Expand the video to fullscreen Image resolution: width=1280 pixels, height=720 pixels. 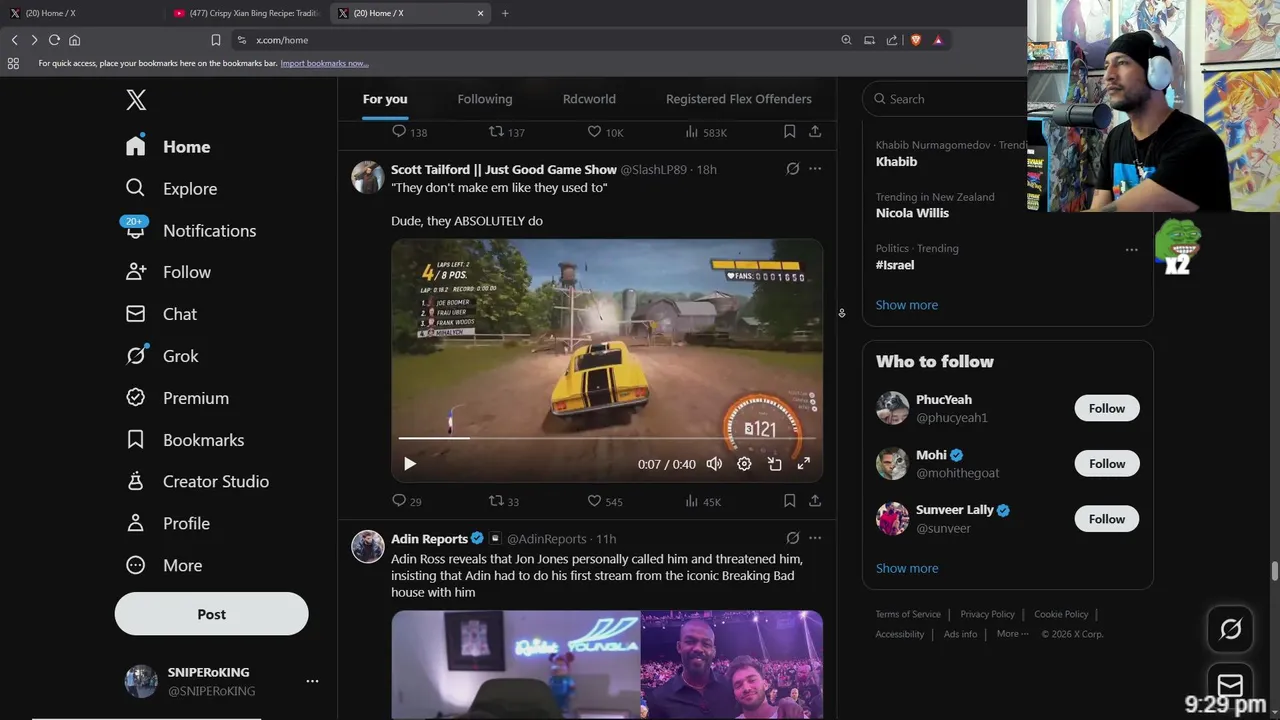[x=803, y=464]
